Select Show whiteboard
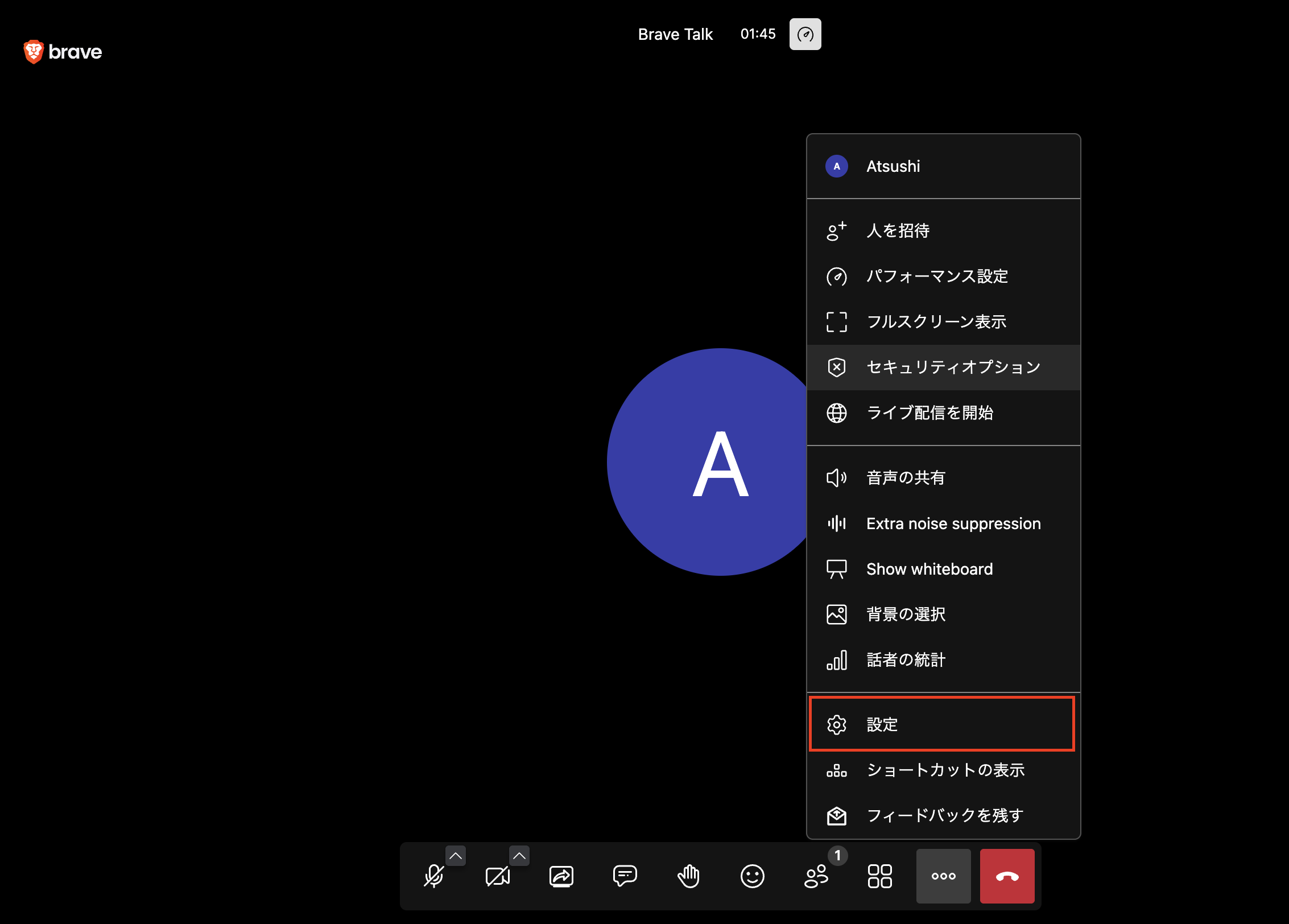The width and height of the screenshot is (1289, 924). [x=944, y=569]
